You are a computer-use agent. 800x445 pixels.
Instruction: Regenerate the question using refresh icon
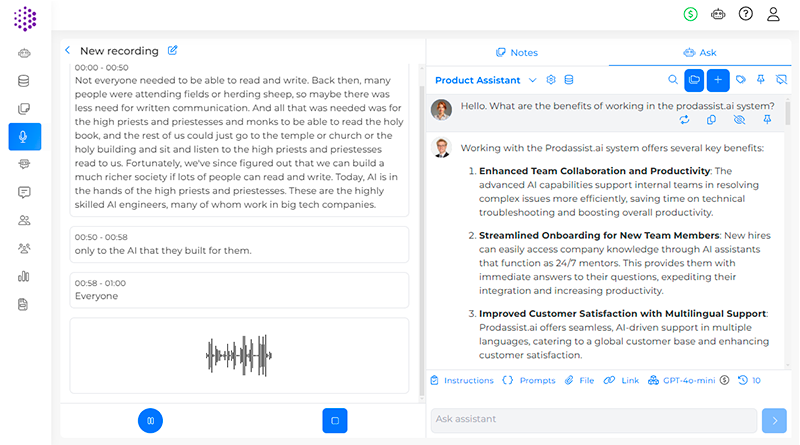pos(684,120)
